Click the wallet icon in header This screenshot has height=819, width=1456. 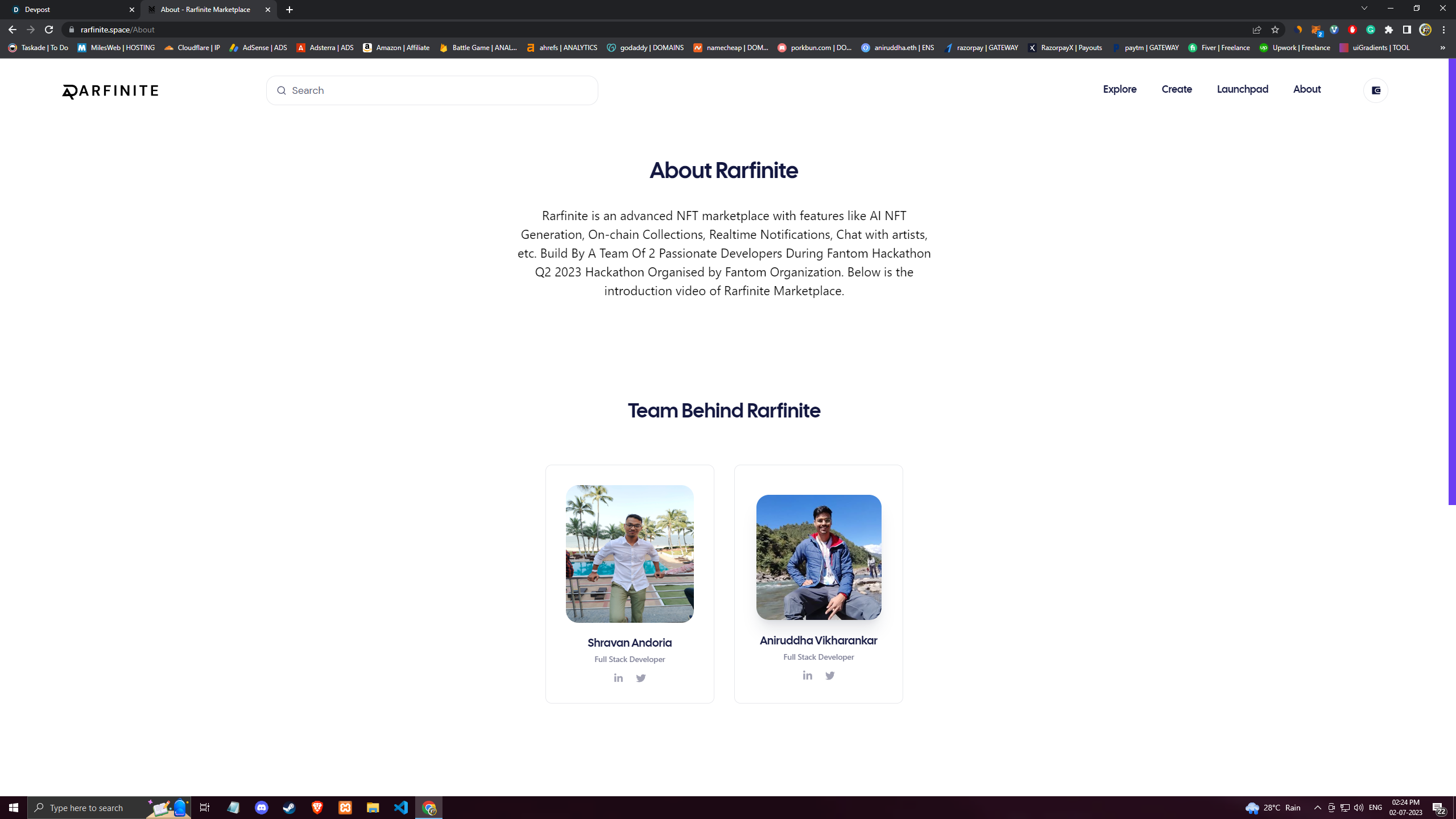tap(1376, 90)
